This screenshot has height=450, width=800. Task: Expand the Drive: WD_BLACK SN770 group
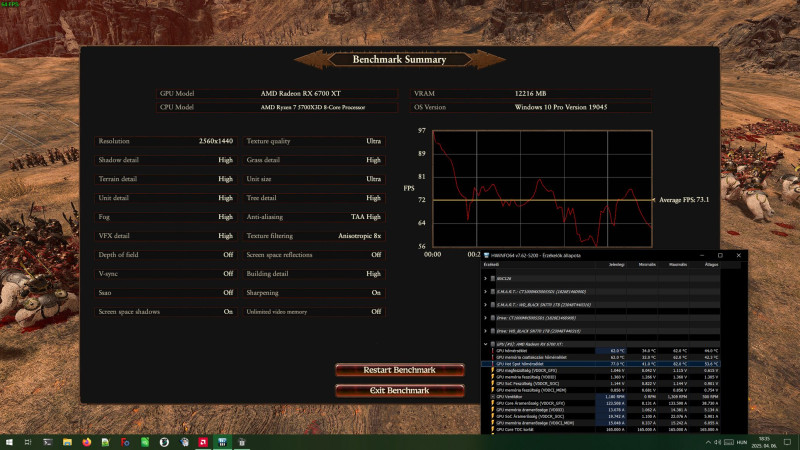point(485,331)
